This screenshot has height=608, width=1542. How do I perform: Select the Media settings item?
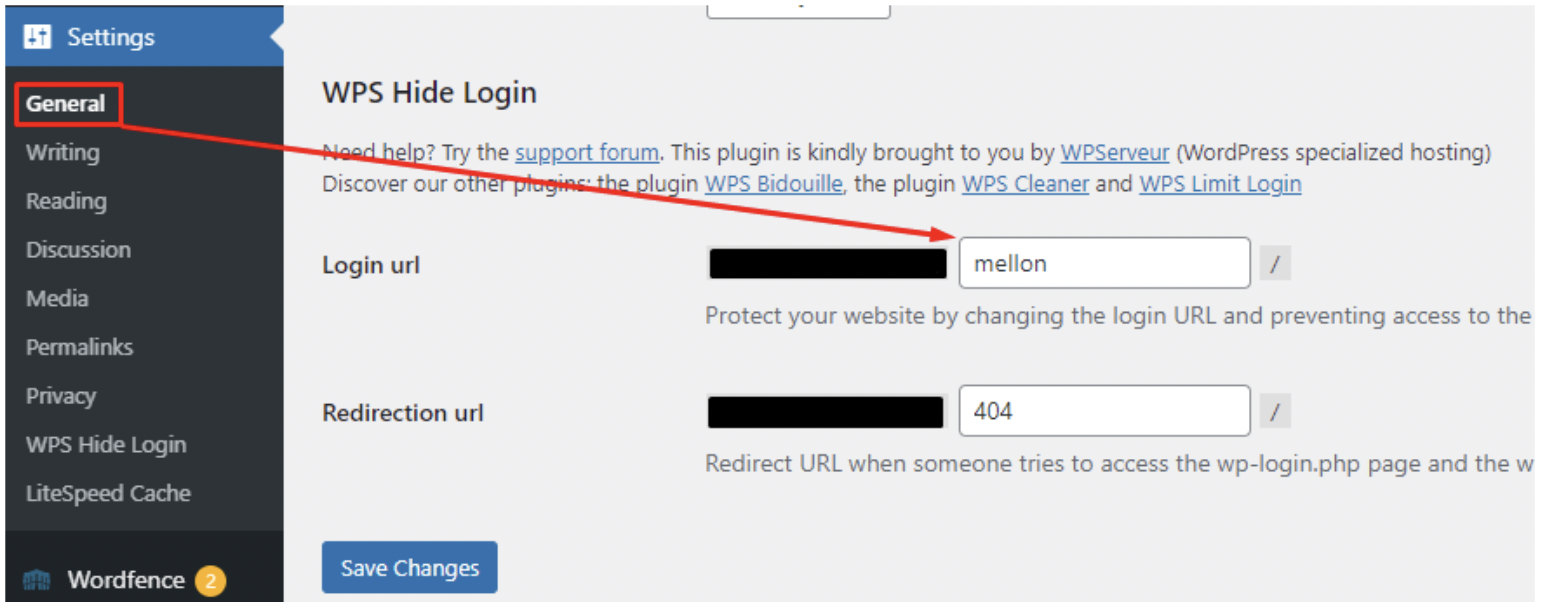(x=57, y=298)
